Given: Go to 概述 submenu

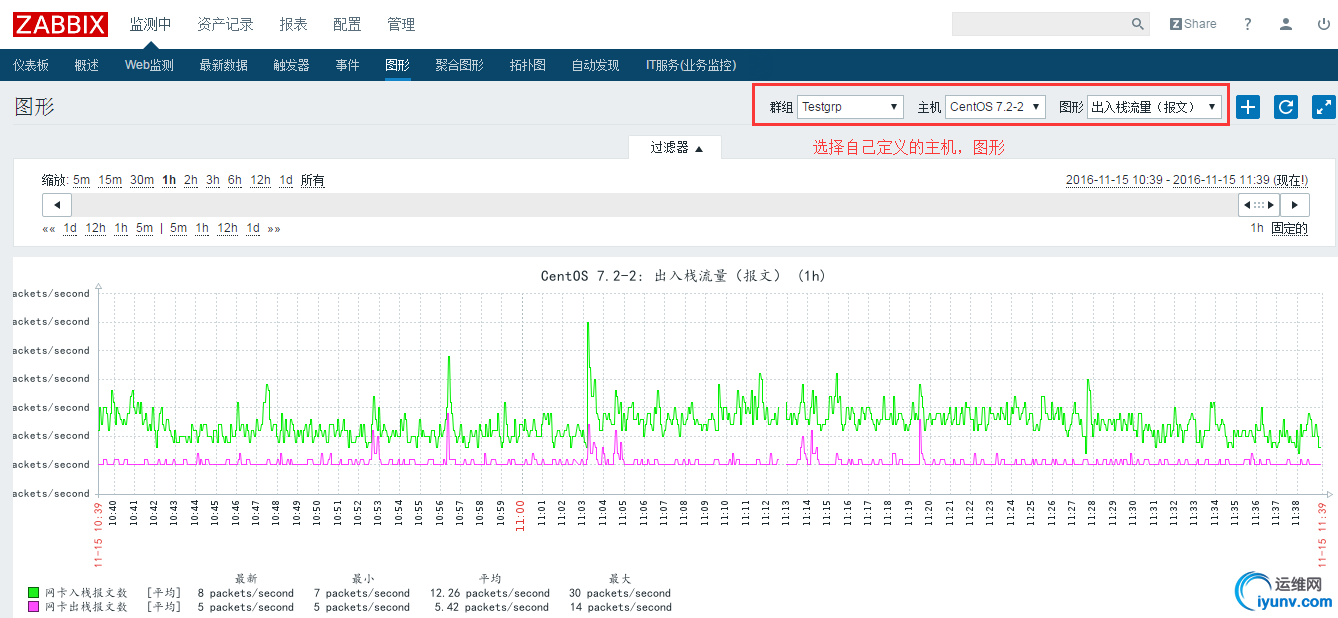Looking at the screenshot, I should click(x=87, y=65).
